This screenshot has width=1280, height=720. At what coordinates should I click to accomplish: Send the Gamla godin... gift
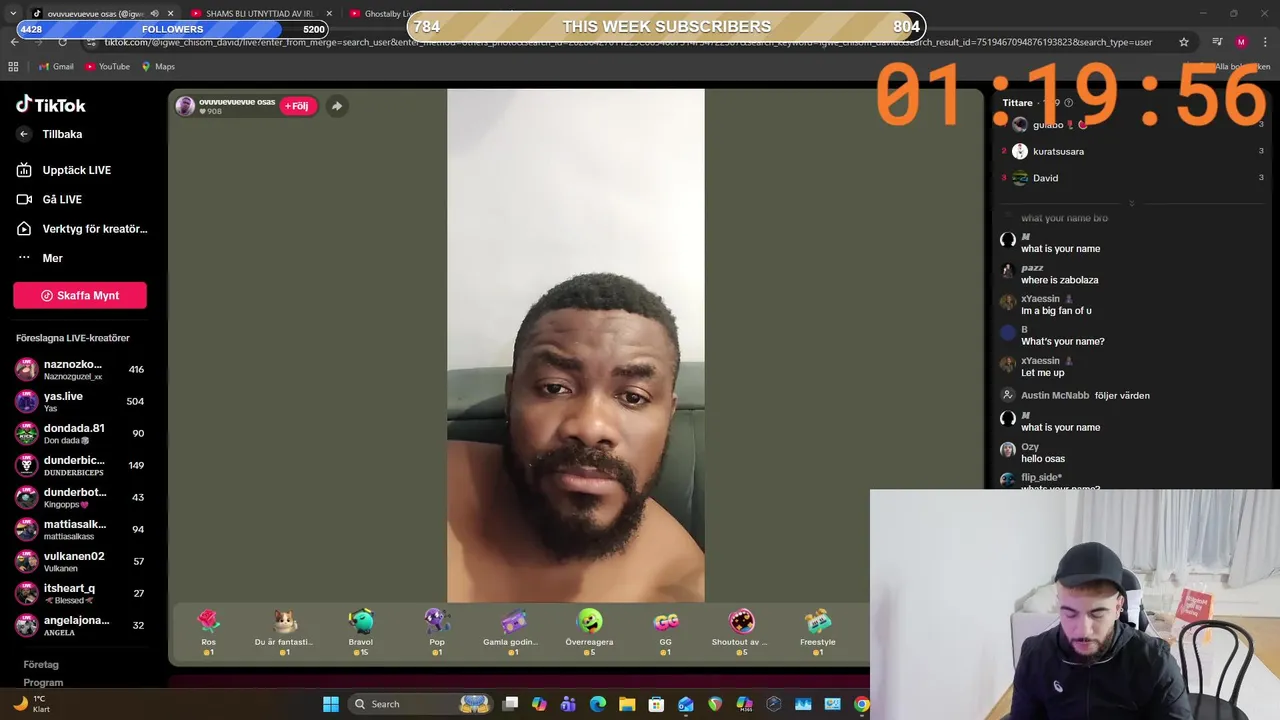click(513, 632)
